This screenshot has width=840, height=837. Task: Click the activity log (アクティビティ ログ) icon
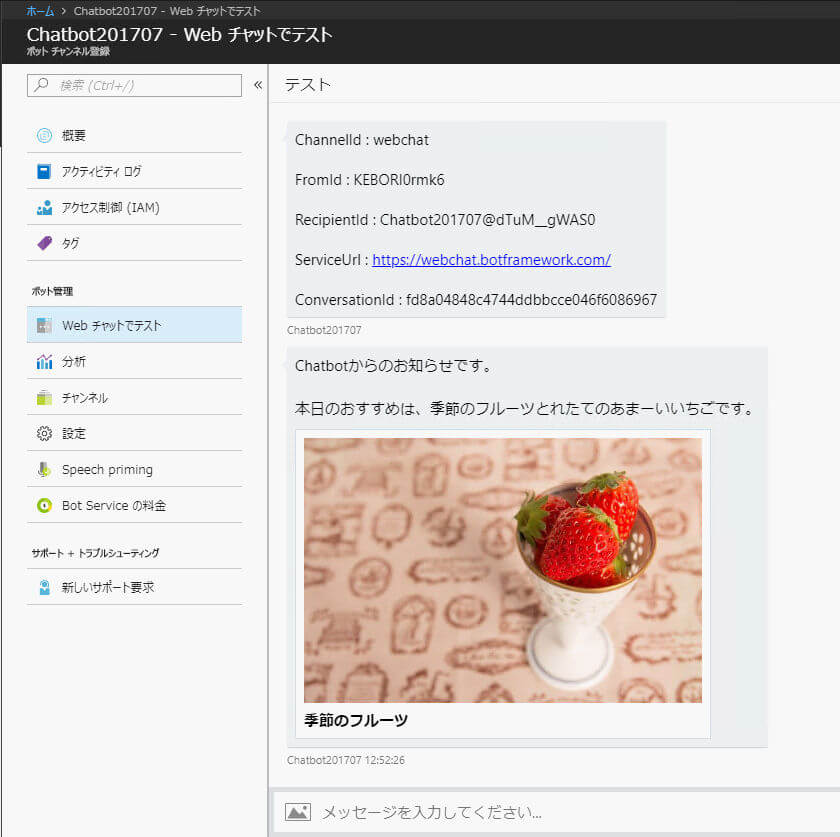[x=44, y=171]
